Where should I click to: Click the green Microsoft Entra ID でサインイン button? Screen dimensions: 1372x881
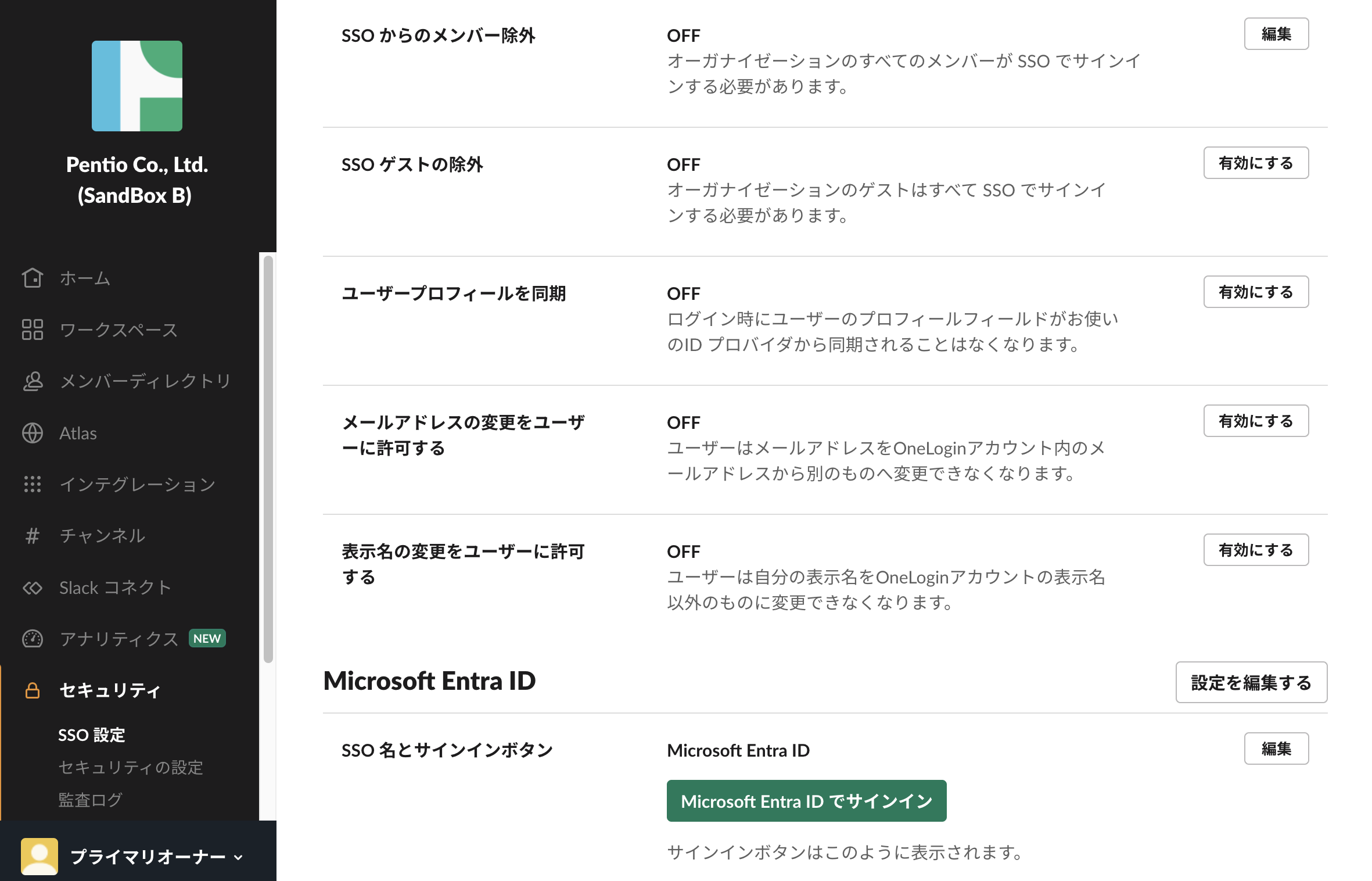pos(806,801)
